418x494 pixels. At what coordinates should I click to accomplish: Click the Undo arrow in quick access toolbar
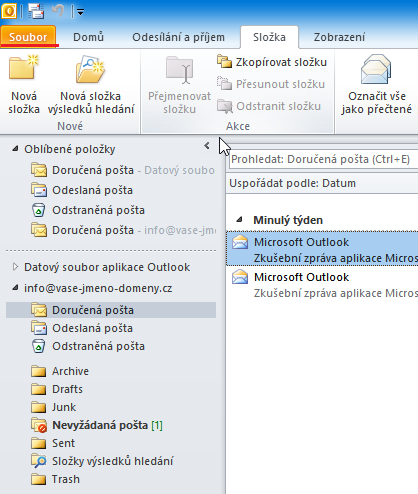pyautogui.click(x=58, y=11)
